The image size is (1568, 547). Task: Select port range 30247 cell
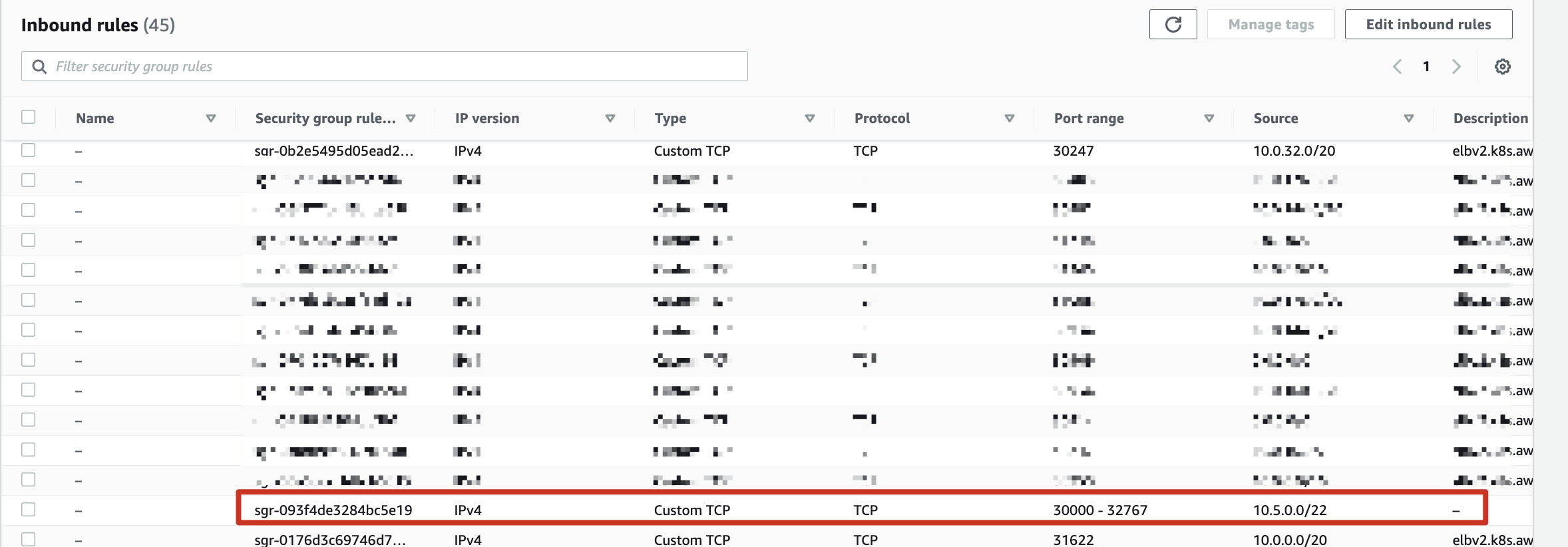point(1073,151)
